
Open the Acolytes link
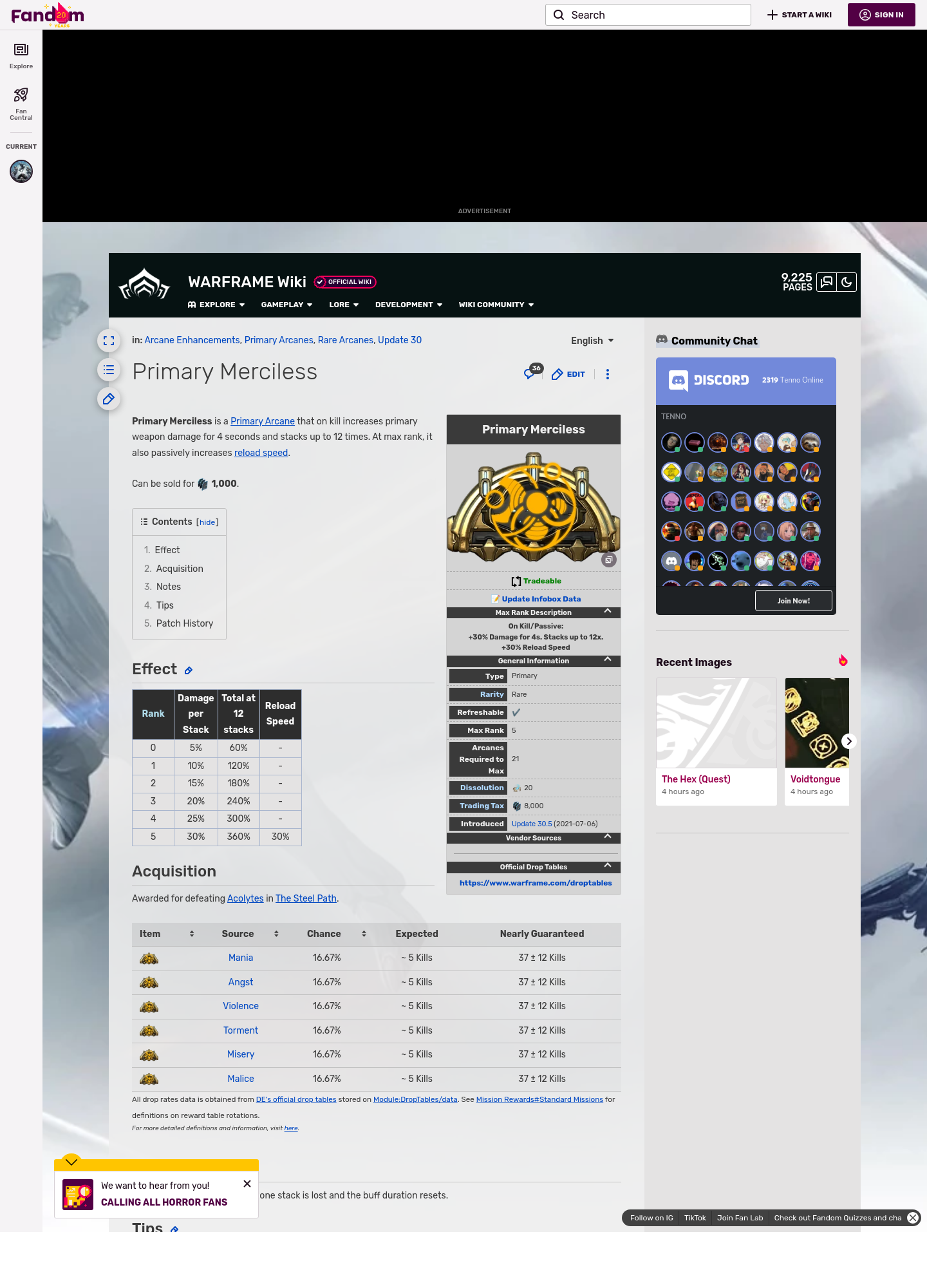coord(245,898)
